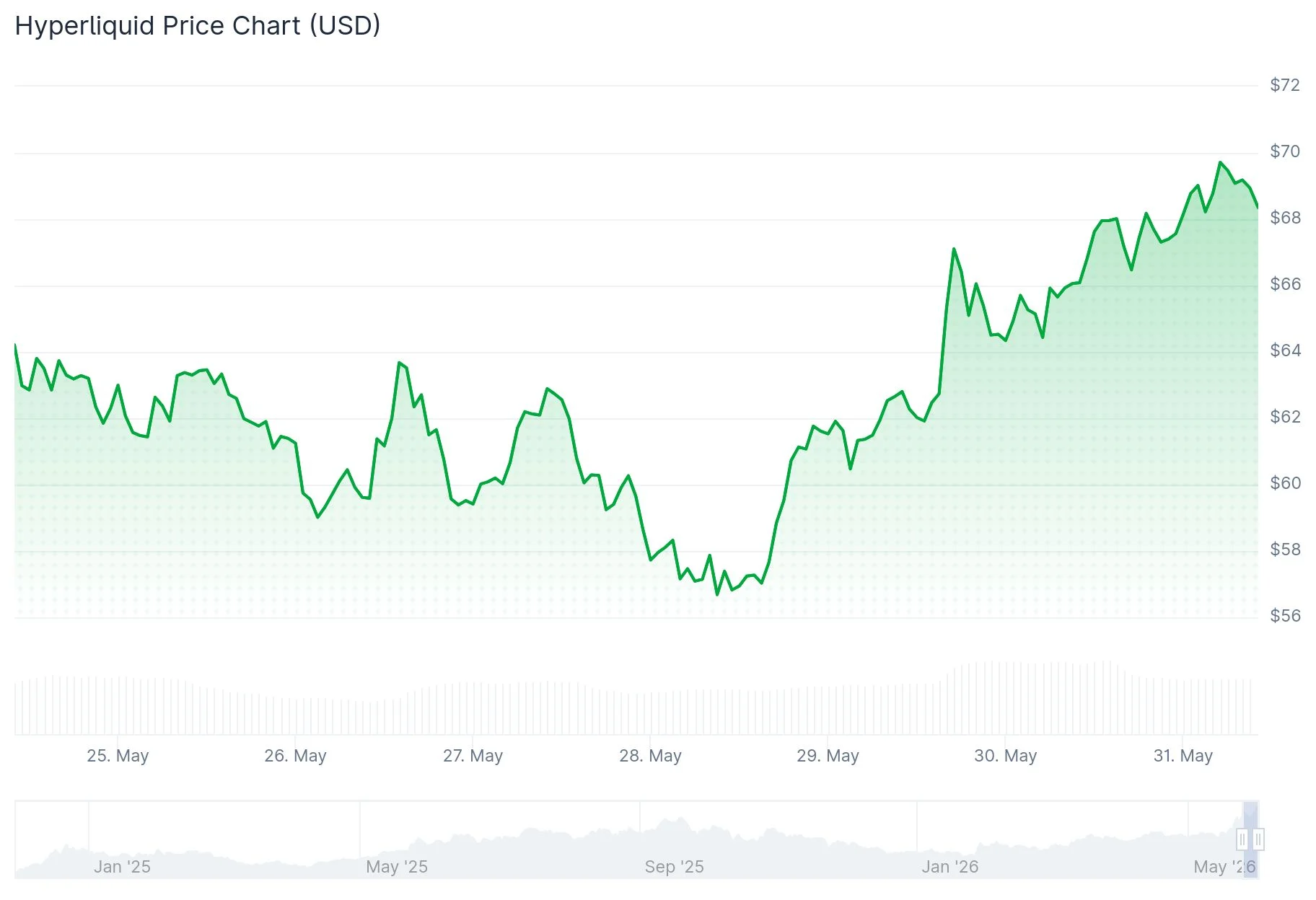This screenshot has width=1316, height=900.
Task: Click the right range navigator handle
Action: point(1258,839)
